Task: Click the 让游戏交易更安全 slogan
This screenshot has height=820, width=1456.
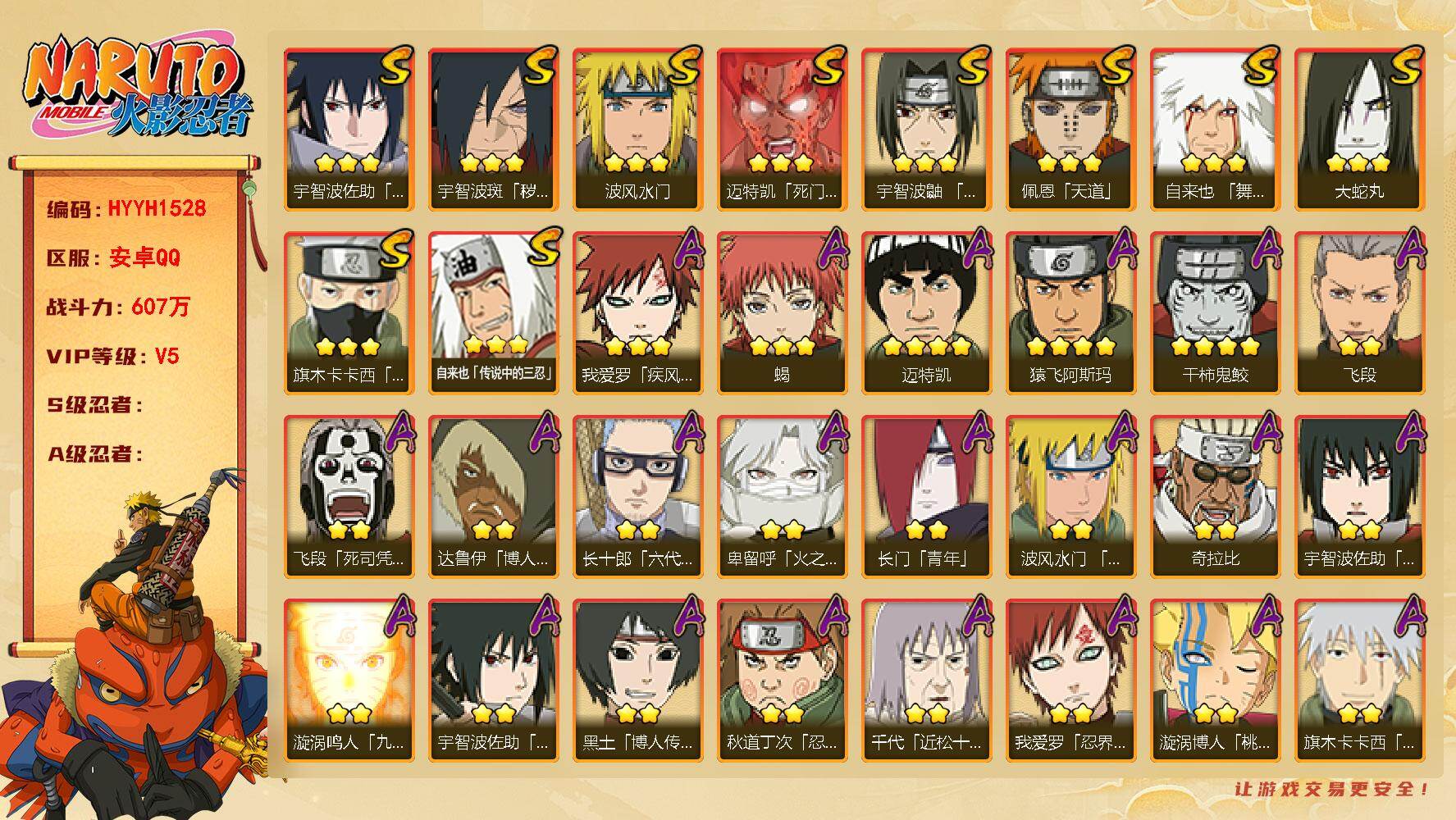Action: point(1332,789)
